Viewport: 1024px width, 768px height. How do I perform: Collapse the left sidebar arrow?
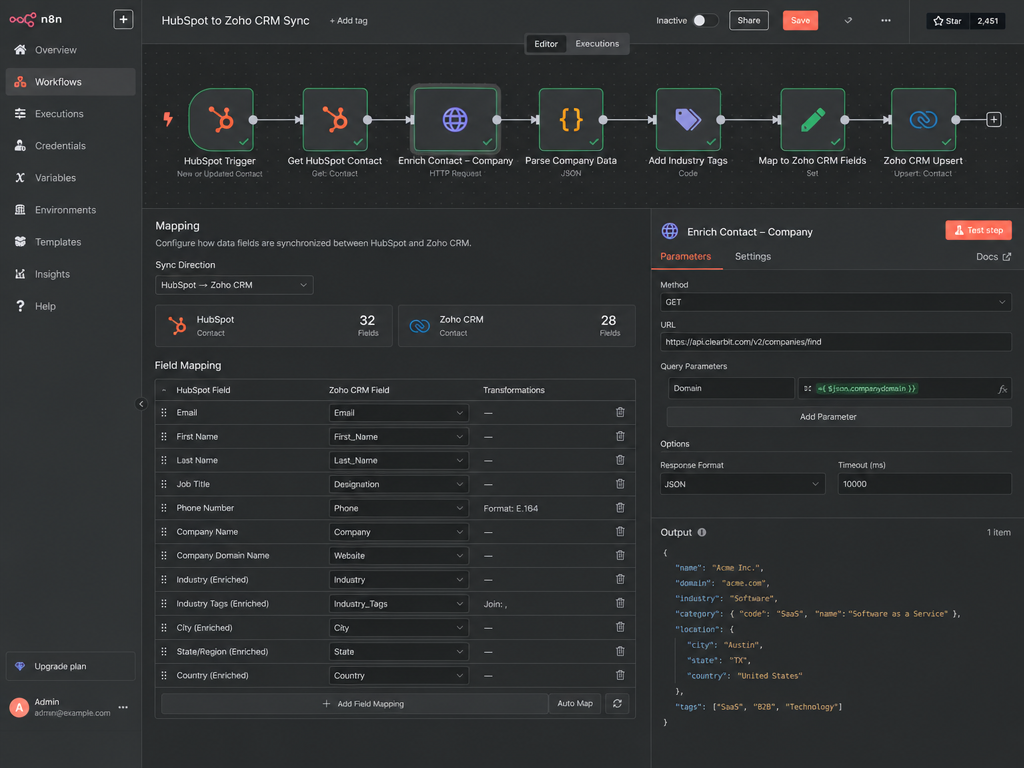[141, 404]
